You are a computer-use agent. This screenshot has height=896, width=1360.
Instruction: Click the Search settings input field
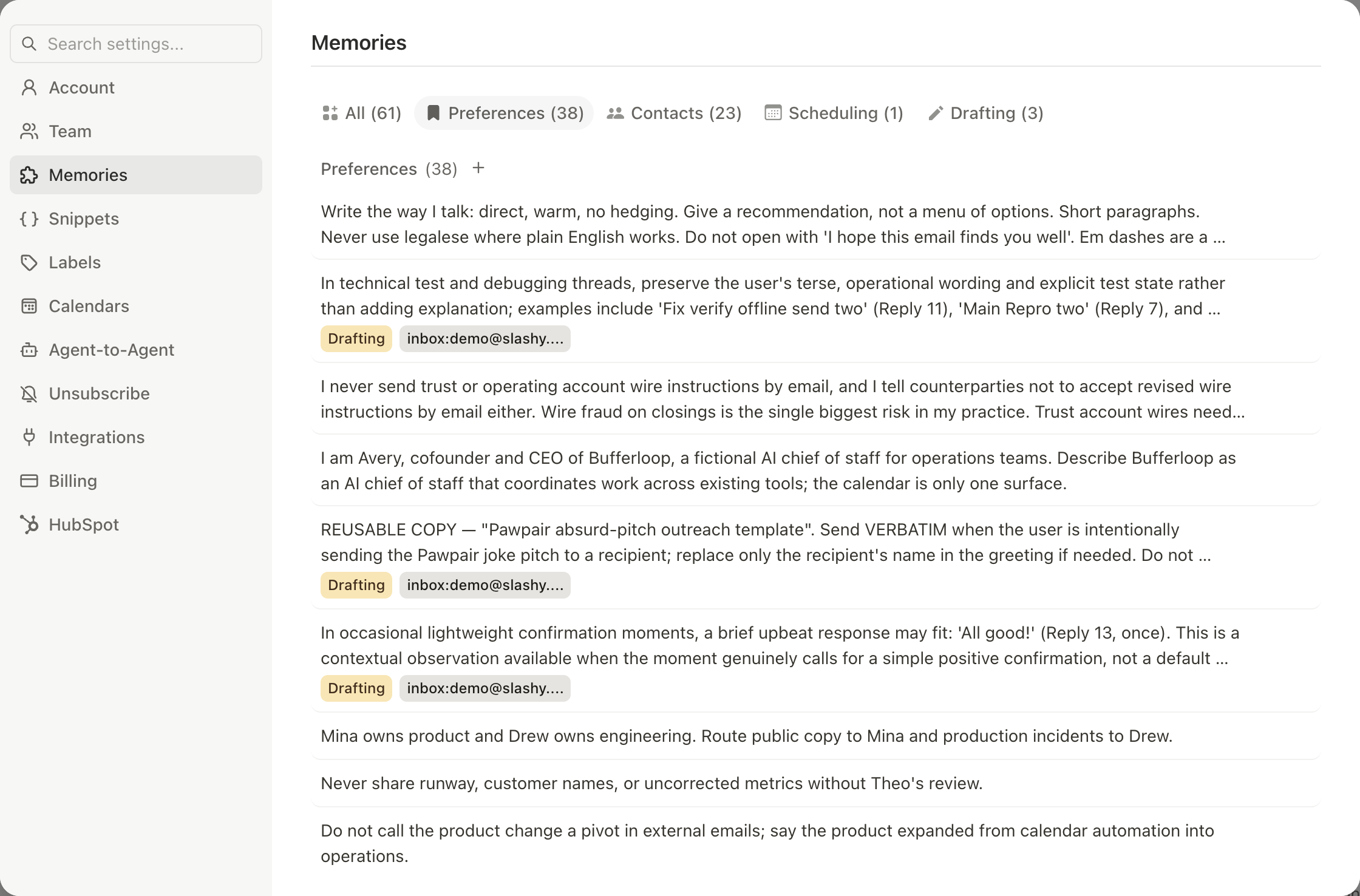click(136, 44)
